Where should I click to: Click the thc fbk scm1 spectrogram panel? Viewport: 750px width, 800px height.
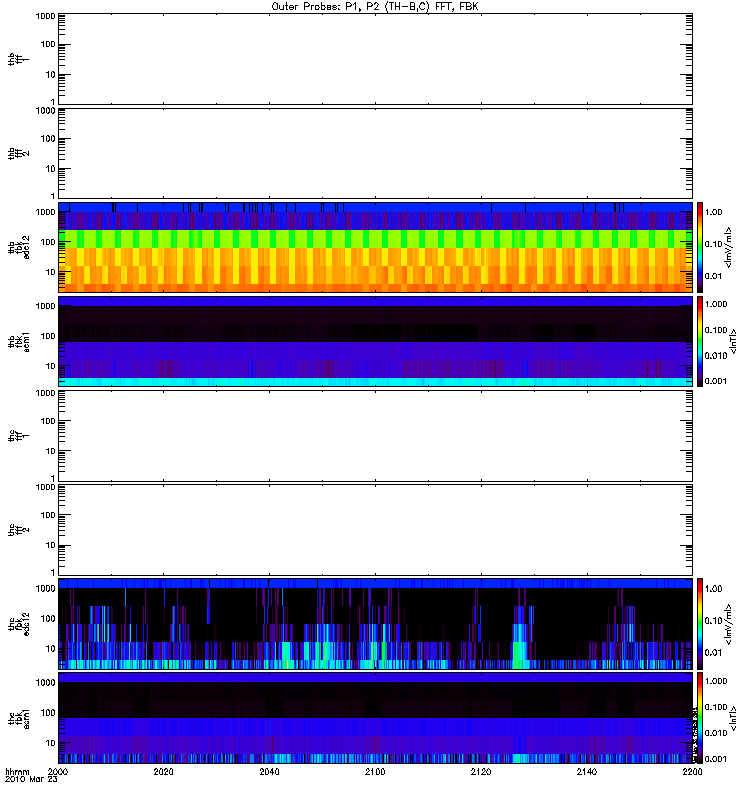pyautogui.click(x=375, y=718)
